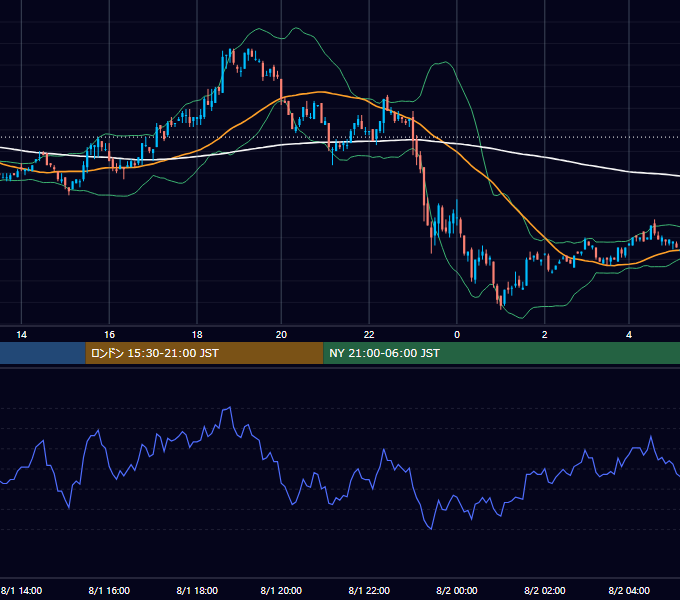Select the London 15:30-21:00 JST session bar

204,353
